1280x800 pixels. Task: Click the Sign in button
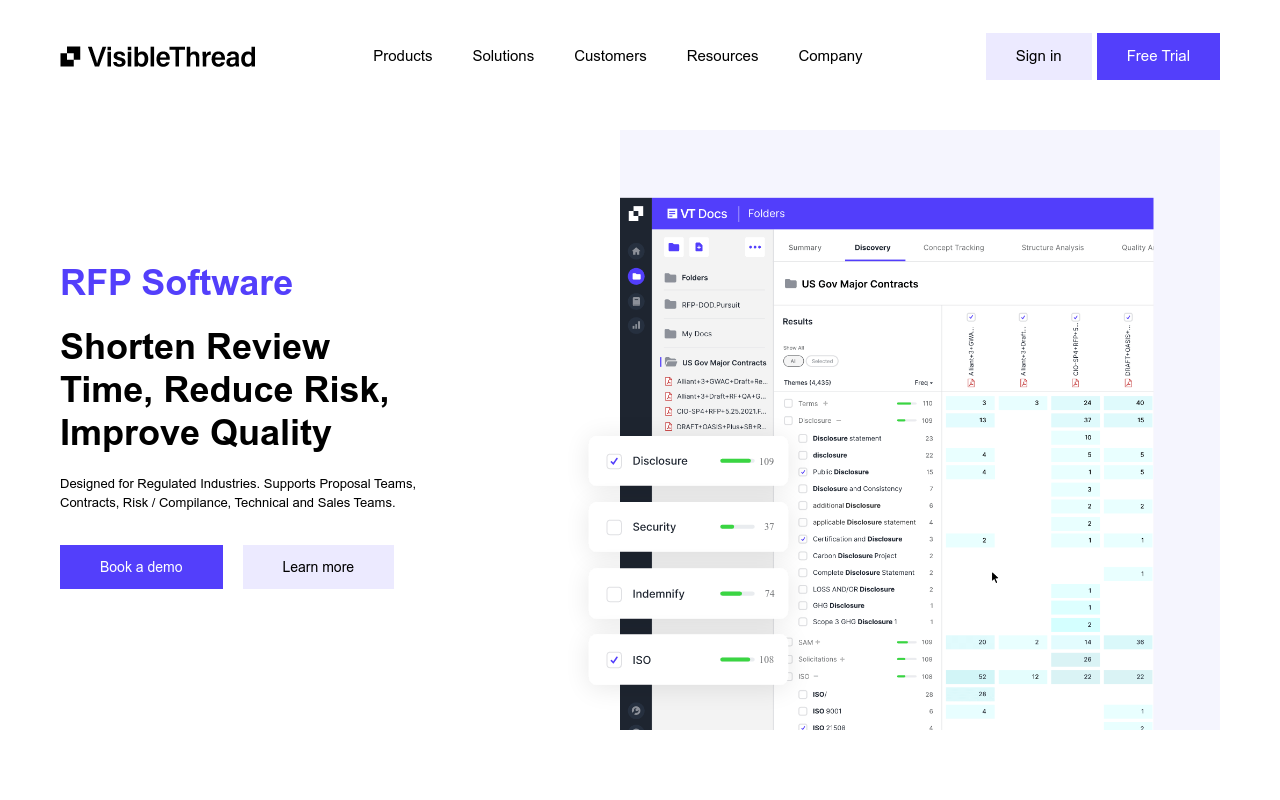[1039, 56]
